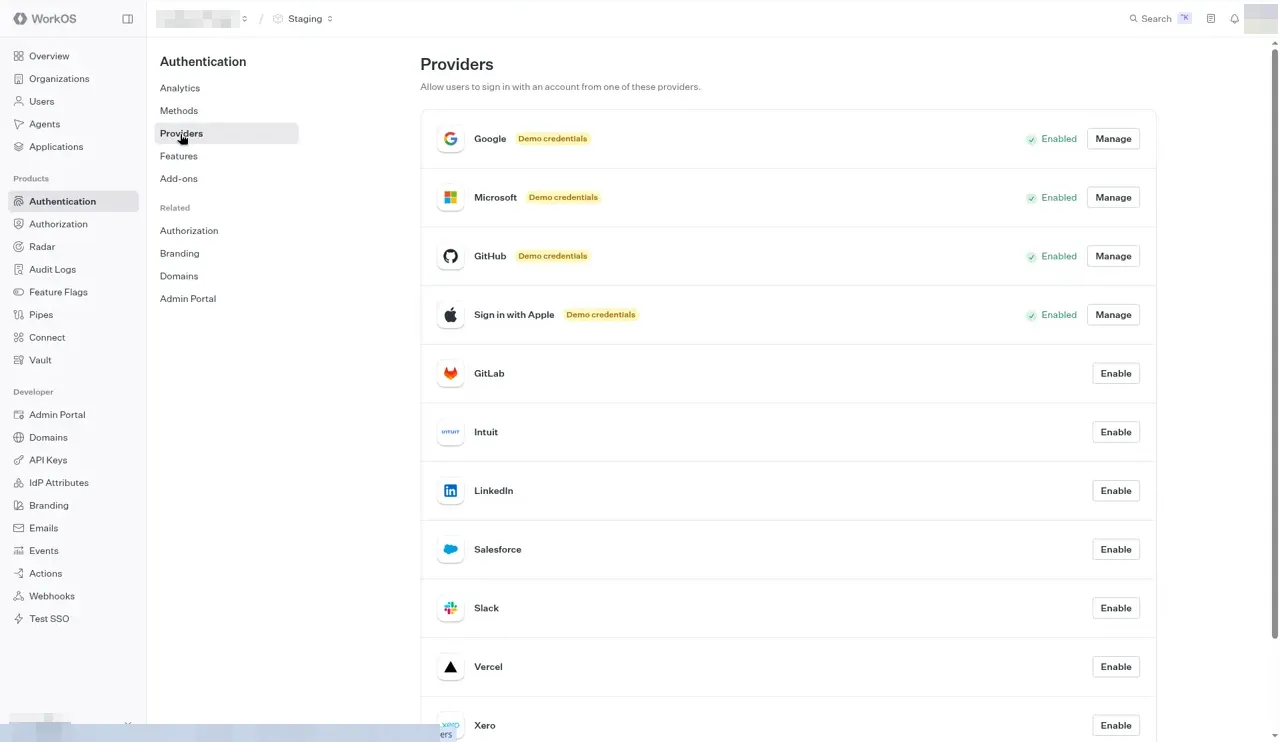Click the Radar icon
1280x742 pixels.
tap(19, 247)
